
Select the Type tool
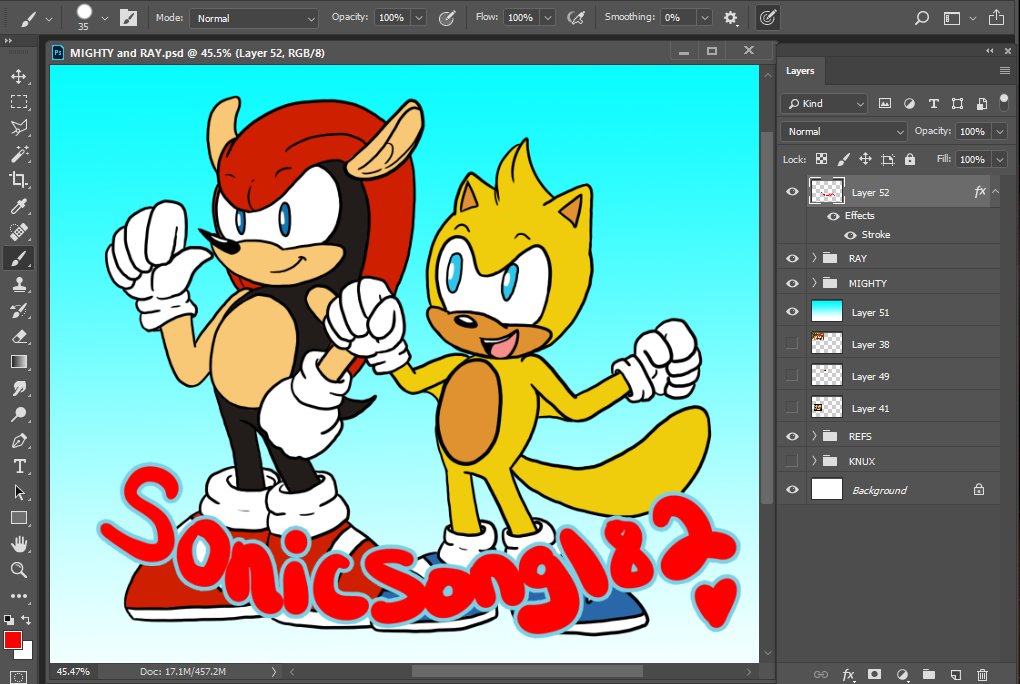(x=19, y=467)
